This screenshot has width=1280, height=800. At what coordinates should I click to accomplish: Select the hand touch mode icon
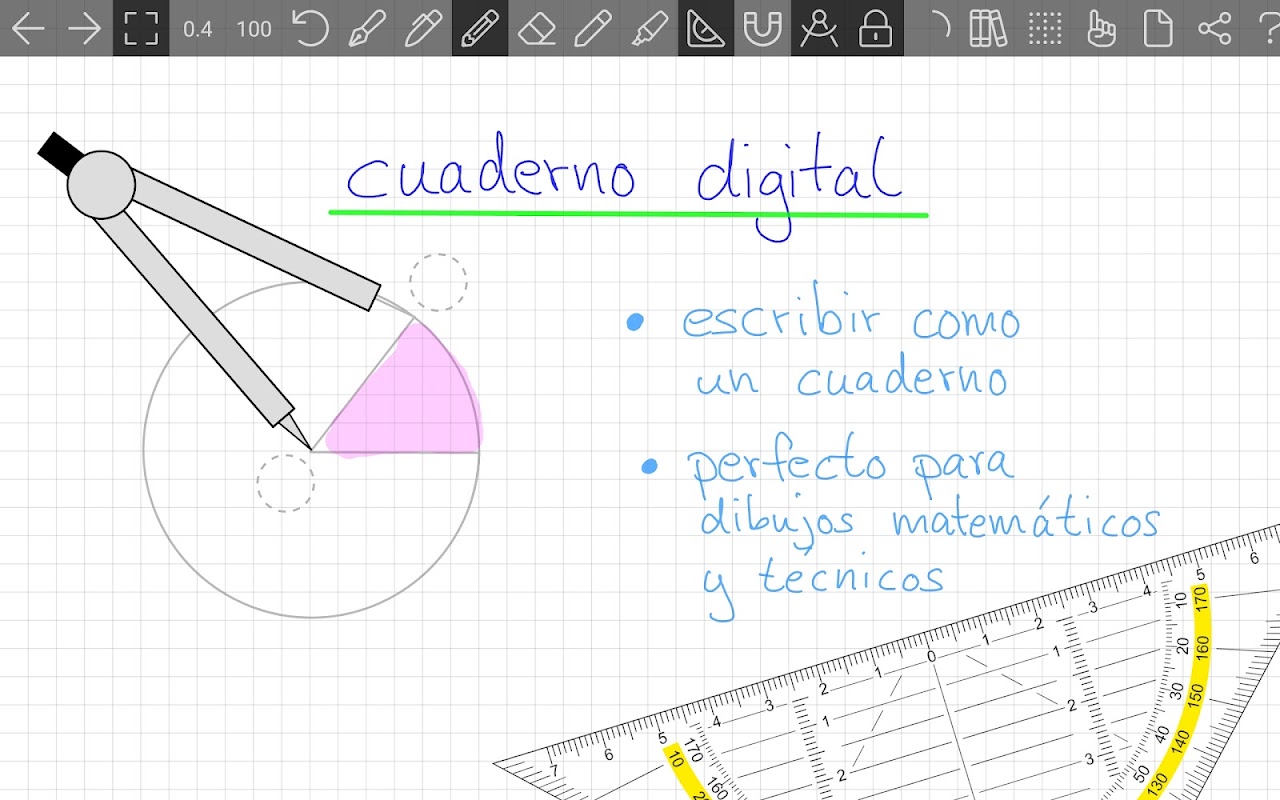point(1101,28)
